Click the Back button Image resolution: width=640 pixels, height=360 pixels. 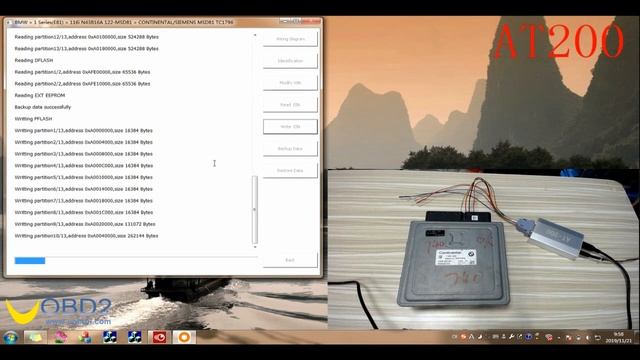tap(290, 260)
